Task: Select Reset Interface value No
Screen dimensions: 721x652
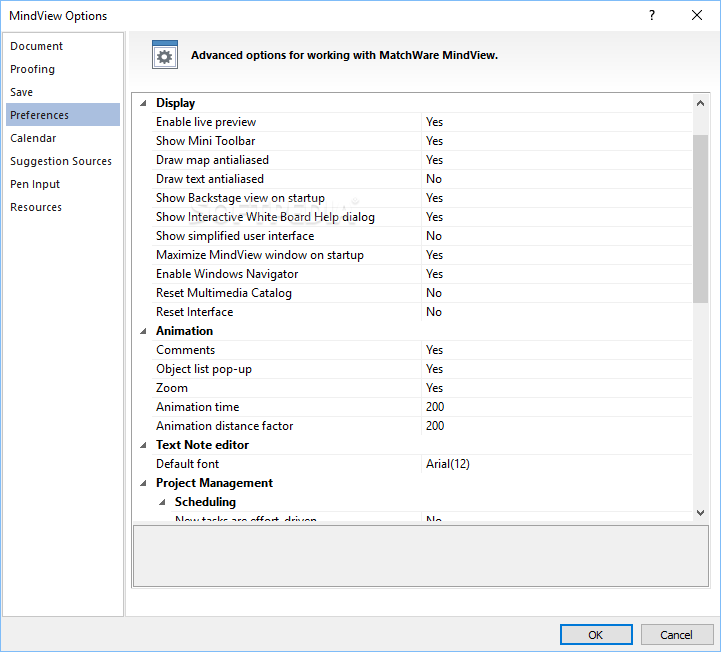Action: point(556,312)
